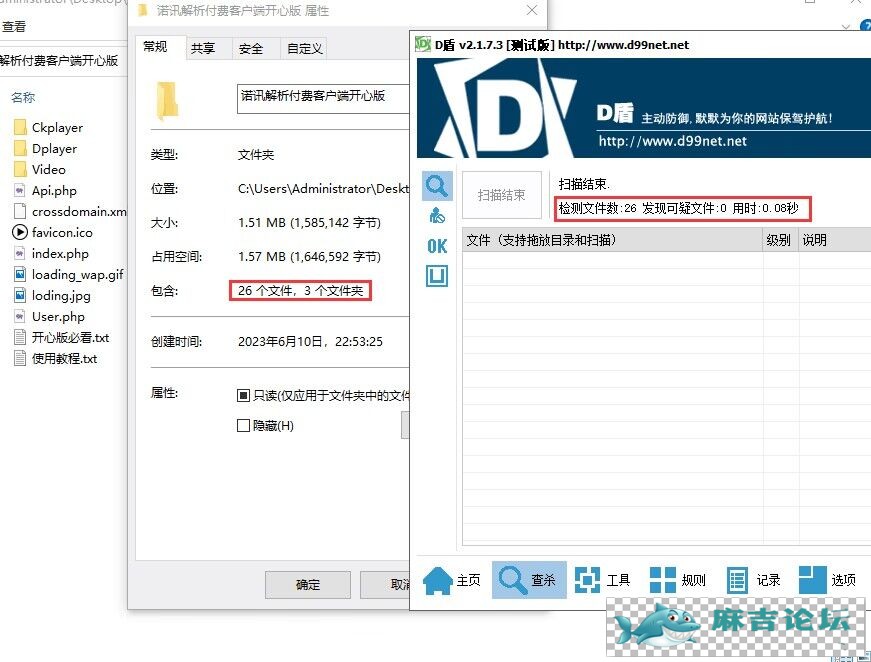Click the loading_wap.gif image icon
Screen dimensions: 871x662
pyautogui.click(x=20, y=274)
